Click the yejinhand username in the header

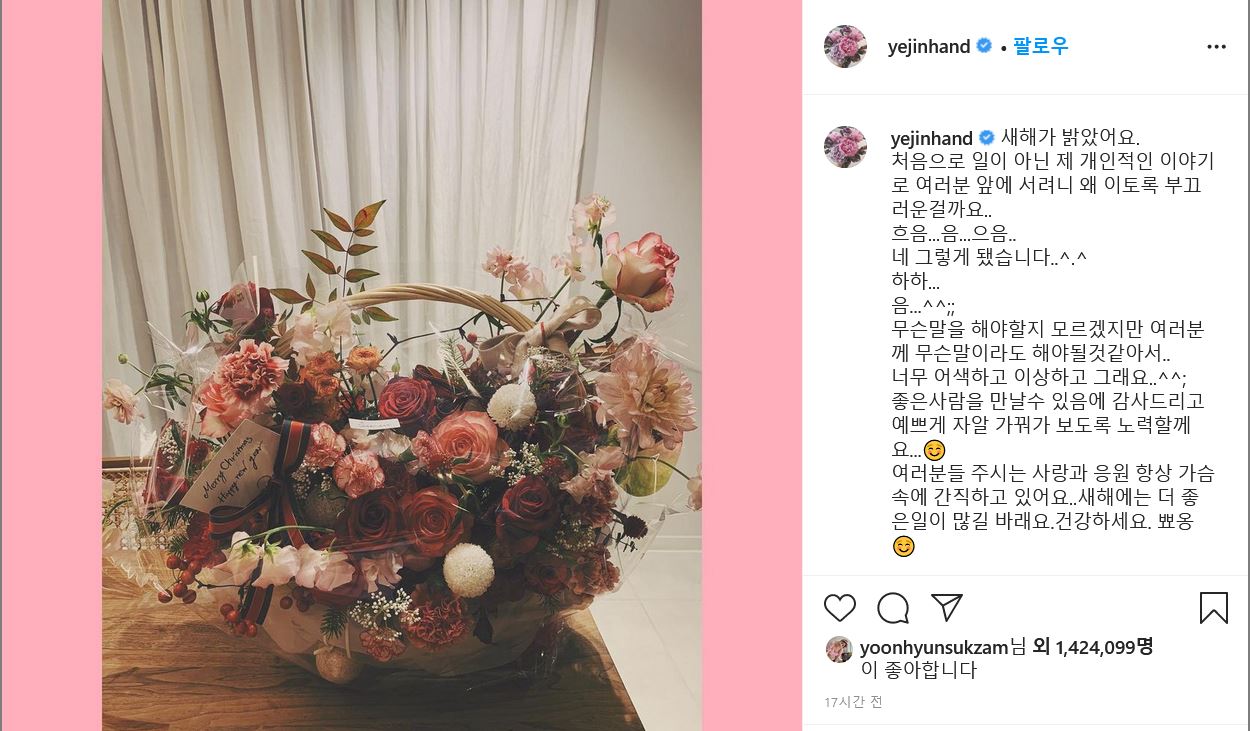(929, 47)
